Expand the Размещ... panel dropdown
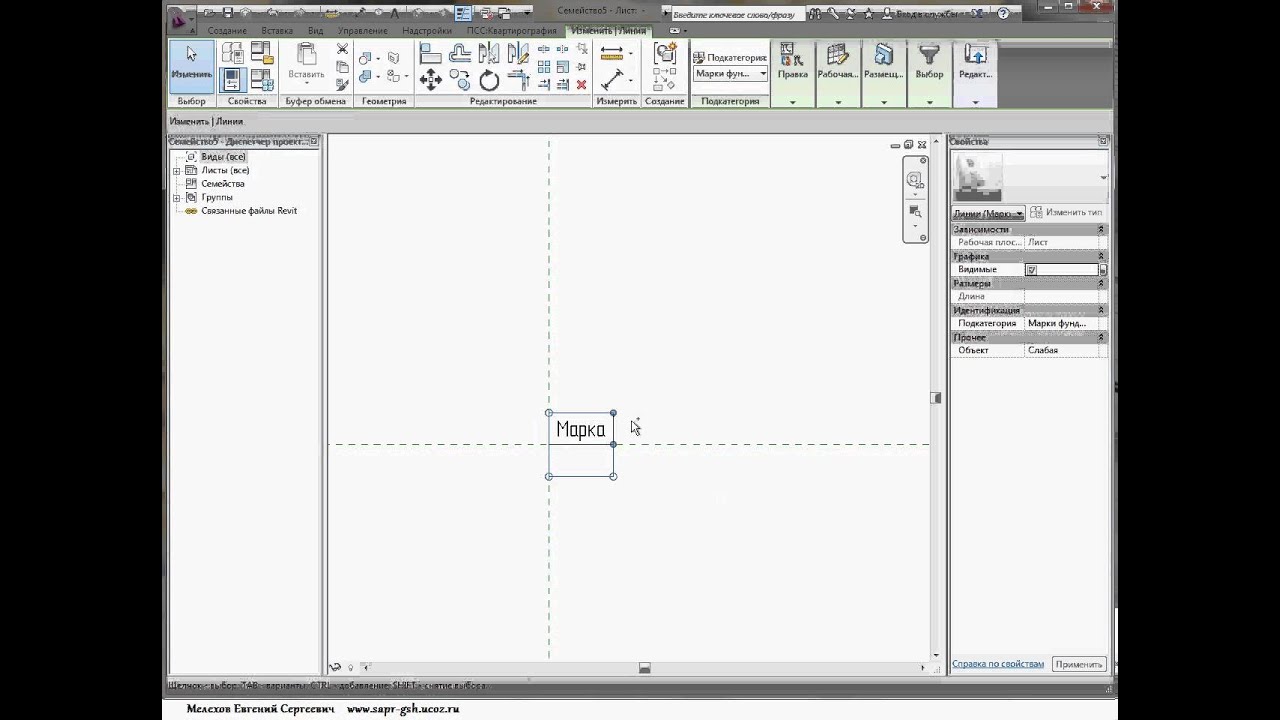 click(x=883, y=102)
